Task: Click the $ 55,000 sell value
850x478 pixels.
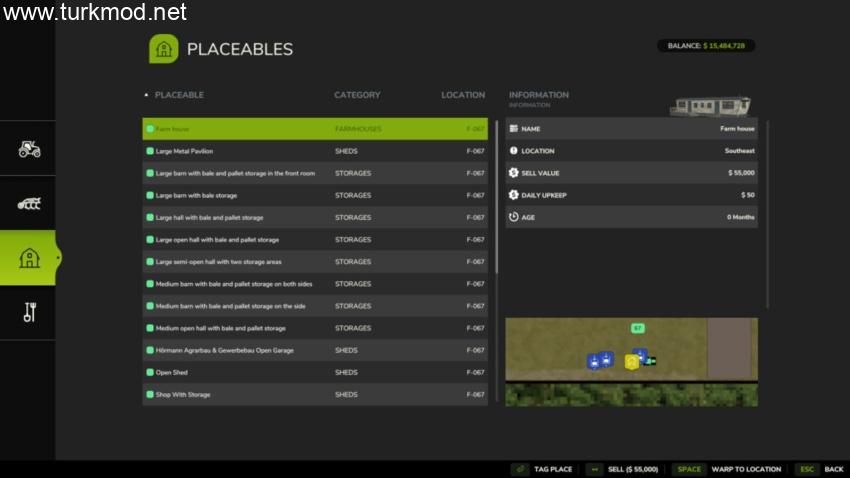Action: (x=741, y=173)
